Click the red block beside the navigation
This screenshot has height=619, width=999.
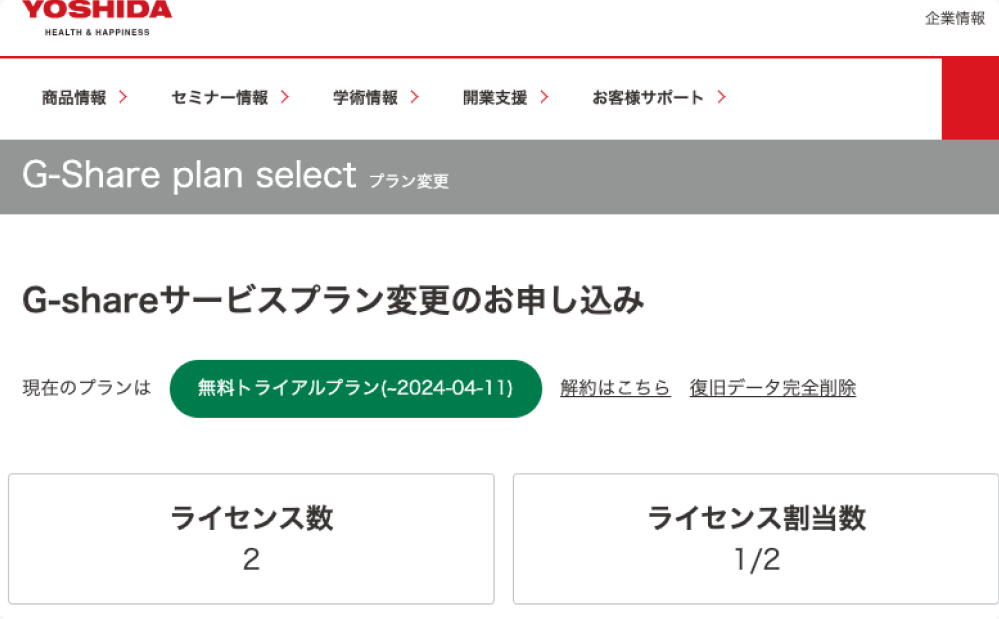tap(969, 98)
